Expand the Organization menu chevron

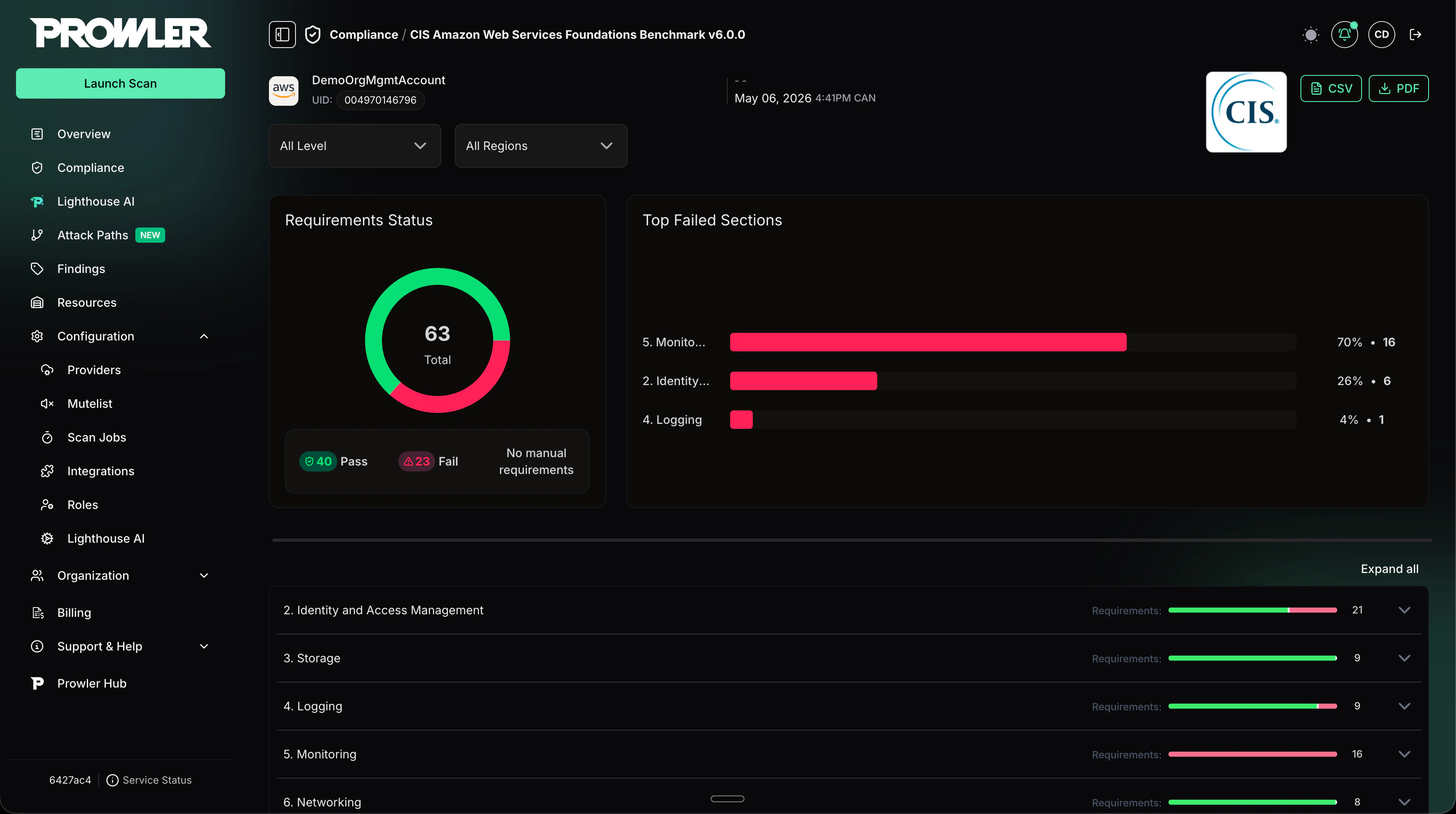204,576
